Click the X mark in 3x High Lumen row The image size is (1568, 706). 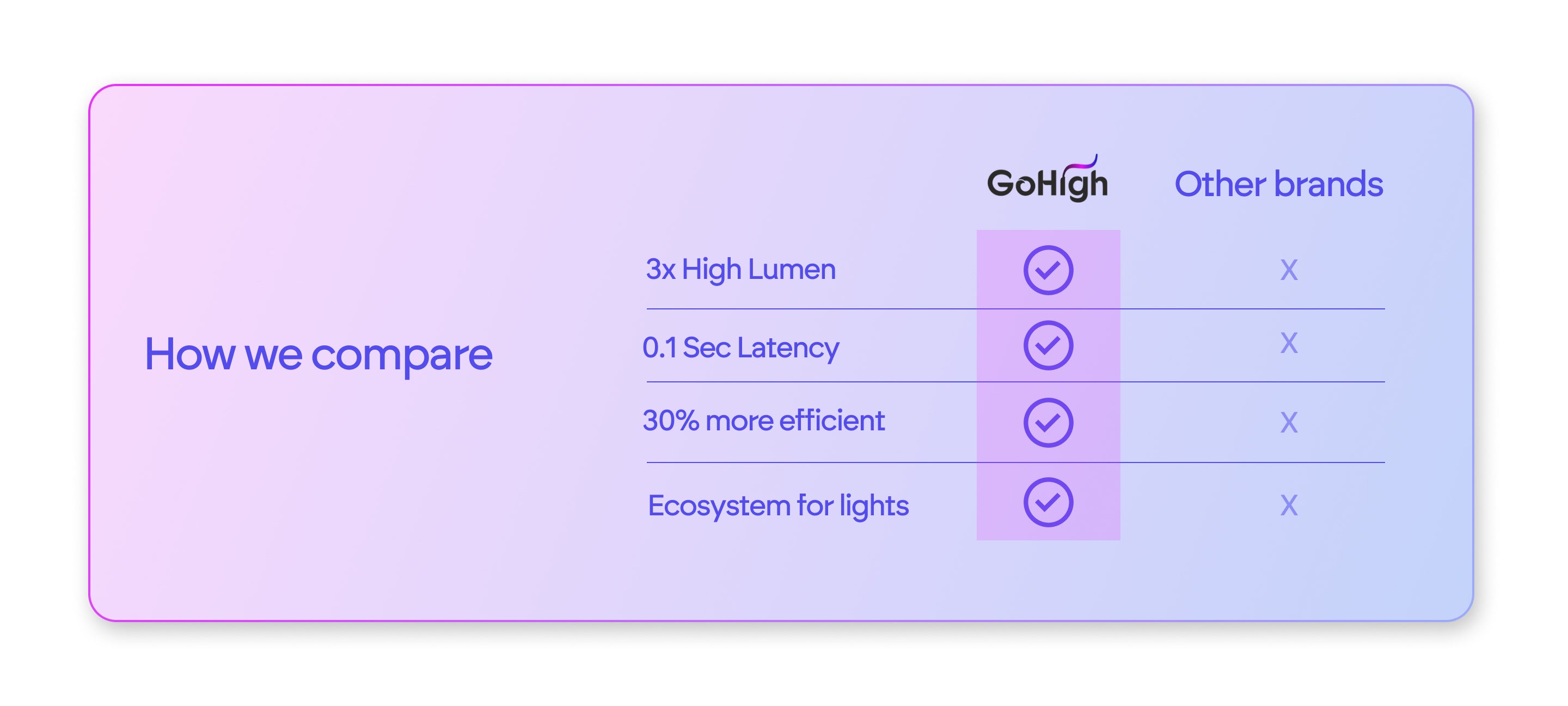[x=1289, y=270]
